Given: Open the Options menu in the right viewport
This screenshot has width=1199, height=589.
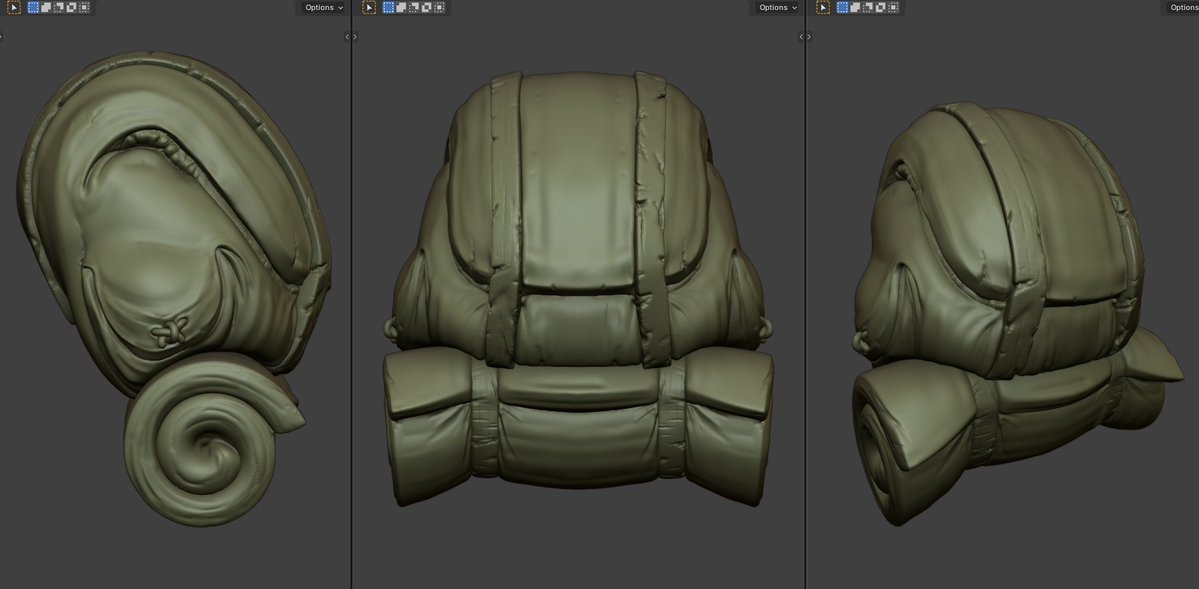Looking at the screenshot, I should (x=1183, y=7).
